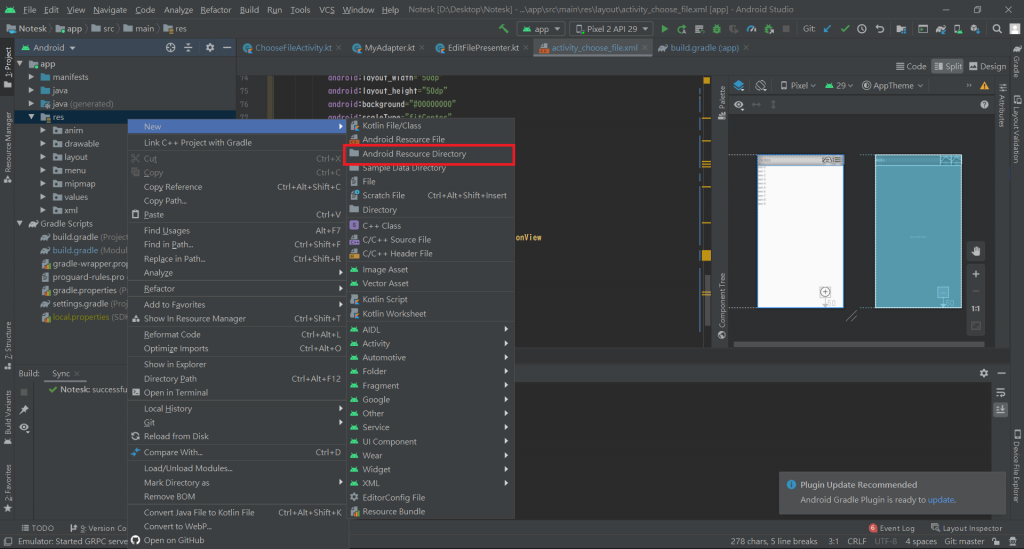Open the Build Variants side tab
1024x549 pixels.
(8, 418)
